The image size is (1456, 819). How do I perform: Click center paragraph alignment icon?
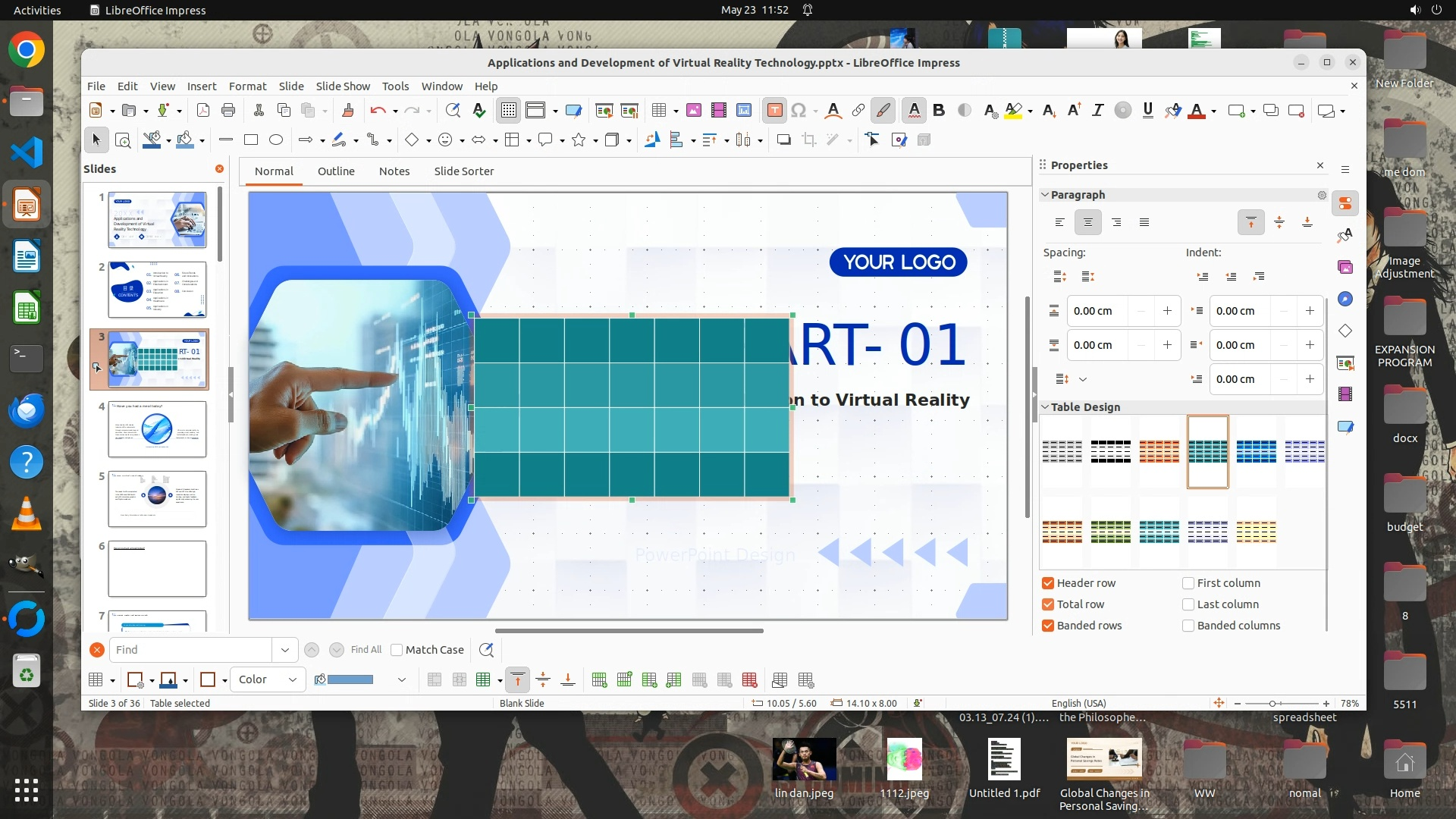coord(1087,222)
